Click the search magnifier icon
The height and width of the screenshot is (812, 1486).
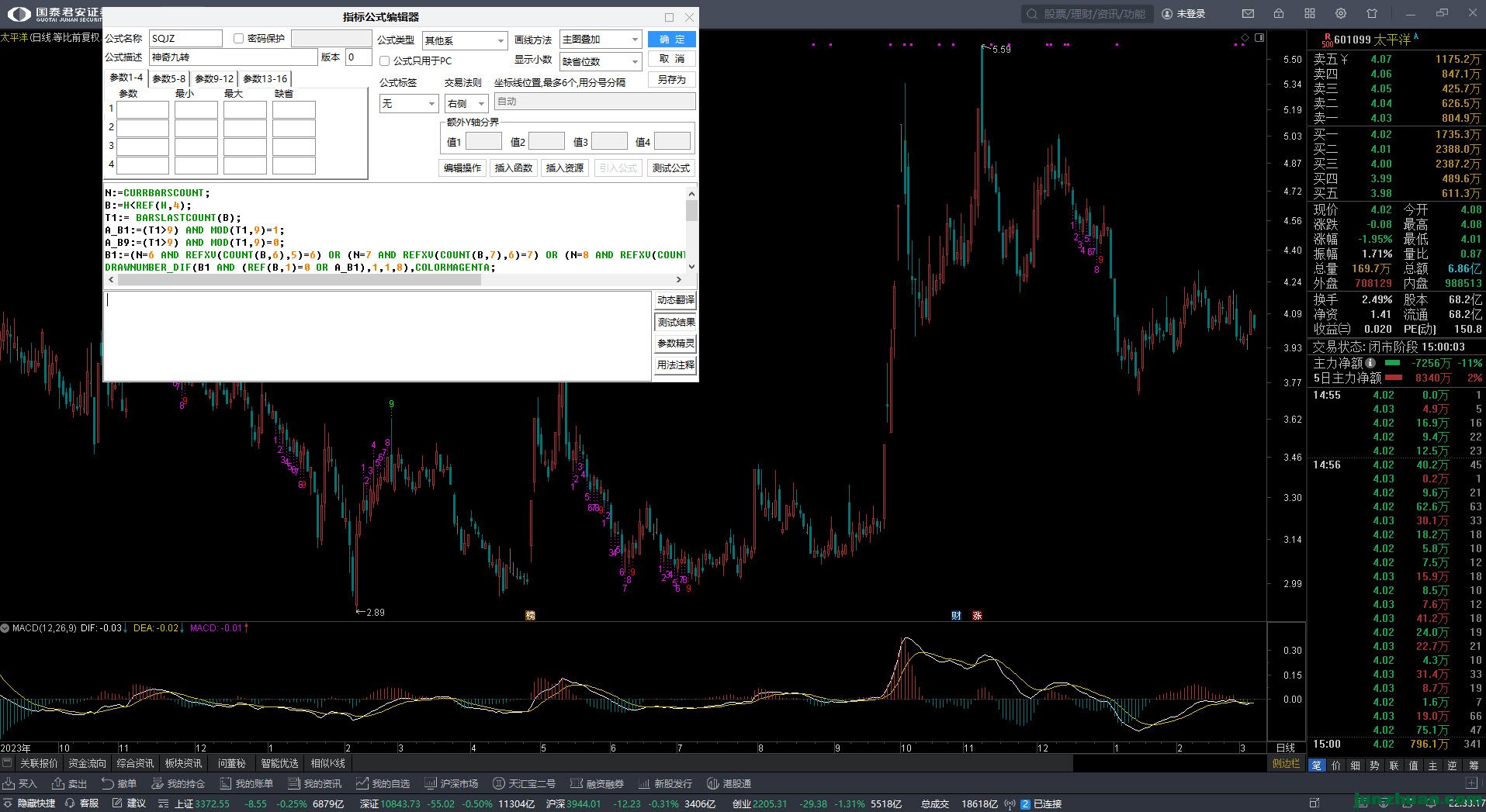(x=1031, y=14)
